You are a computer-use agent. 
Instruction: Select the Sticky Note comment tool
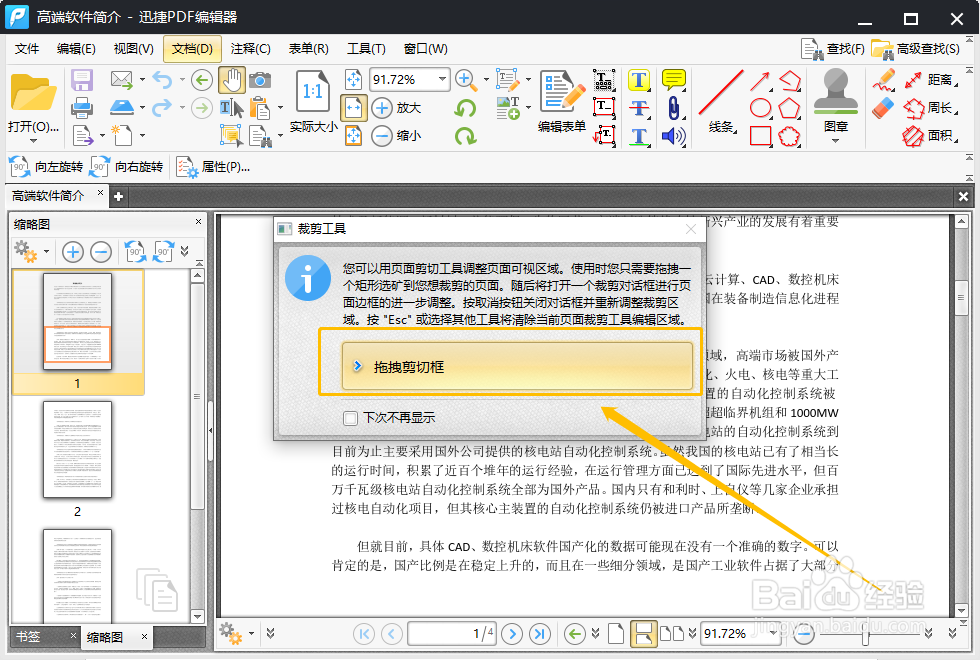(x=674, y=80)
